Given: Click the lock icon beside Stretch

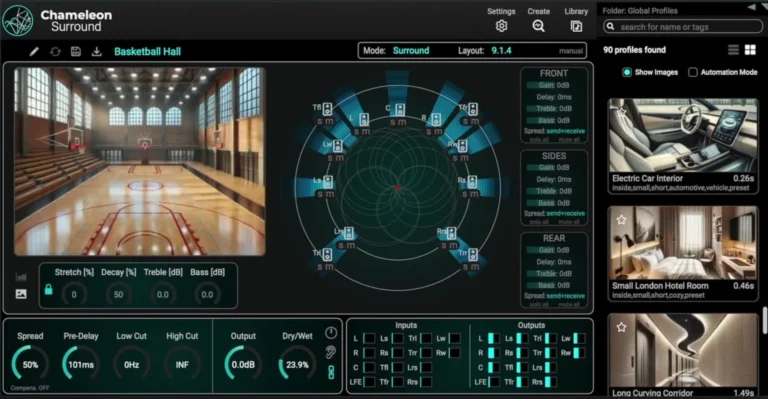Looking at the screenshot, I should [48, 289].
